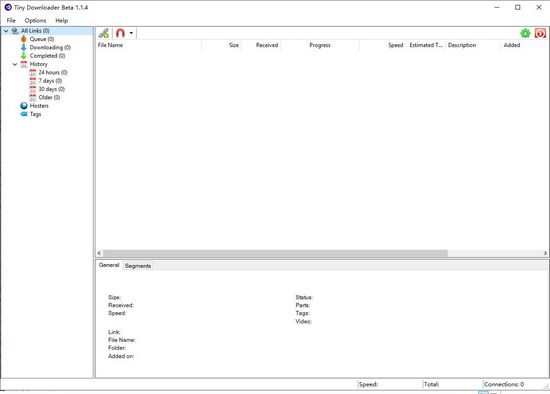Screen dimensions: 550x394
Task: Click the horizontal scrollbar left arrow
Action: (99, 253)
